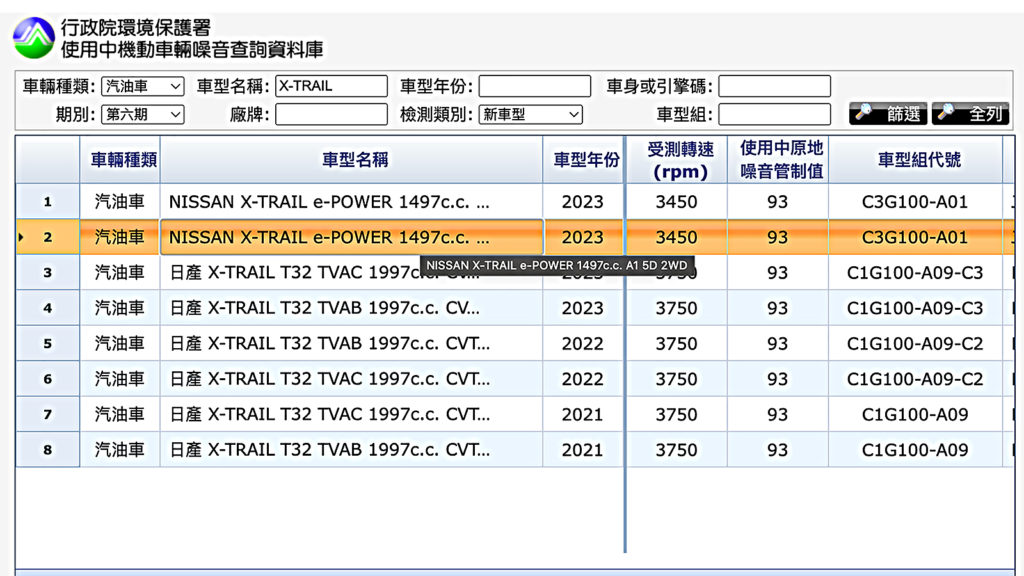1024x576 pixels.
Task: Click the 廠牌 input field
Action: [331, 114]
